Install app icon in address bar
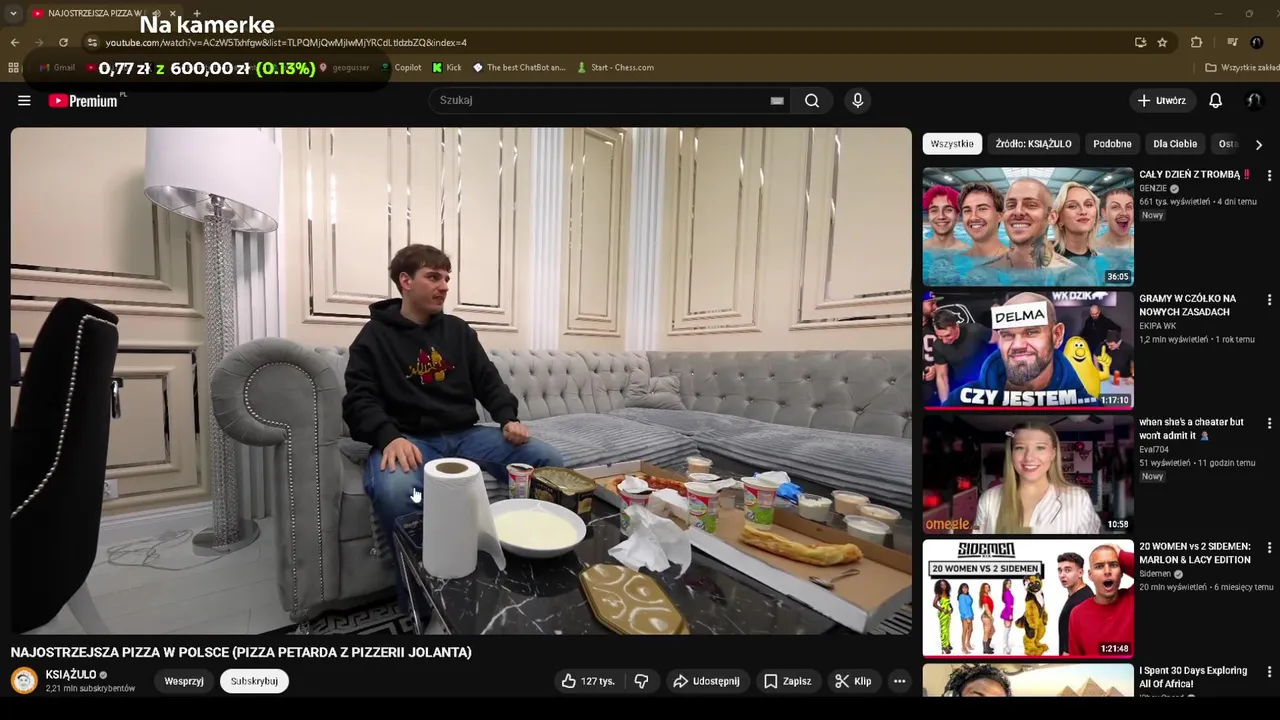 click(1140, 42)
